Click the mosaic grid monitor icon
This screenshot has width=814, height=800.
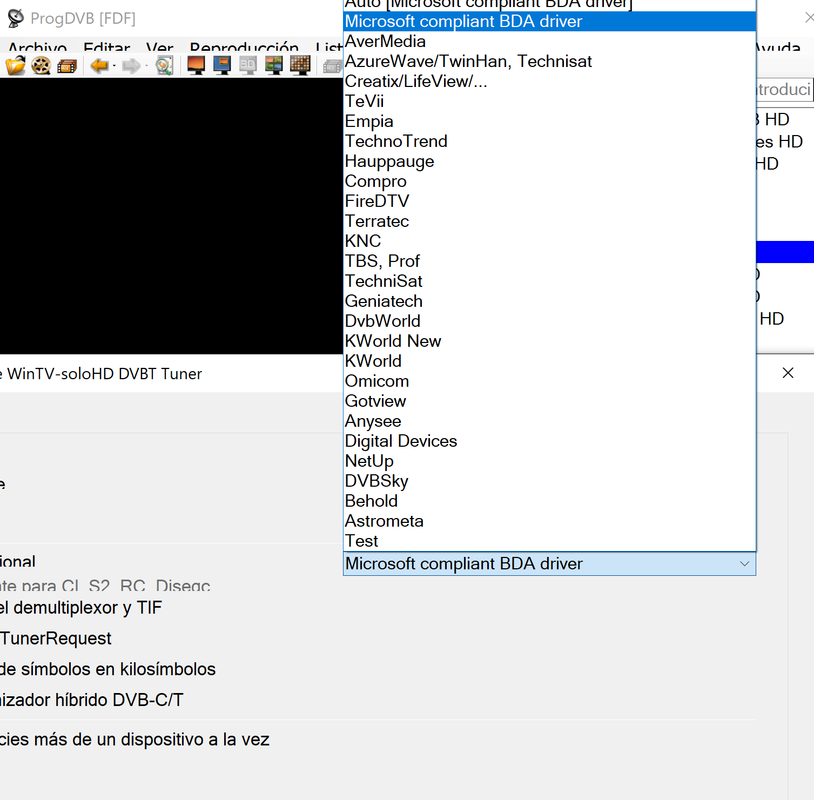coord(300,66)
